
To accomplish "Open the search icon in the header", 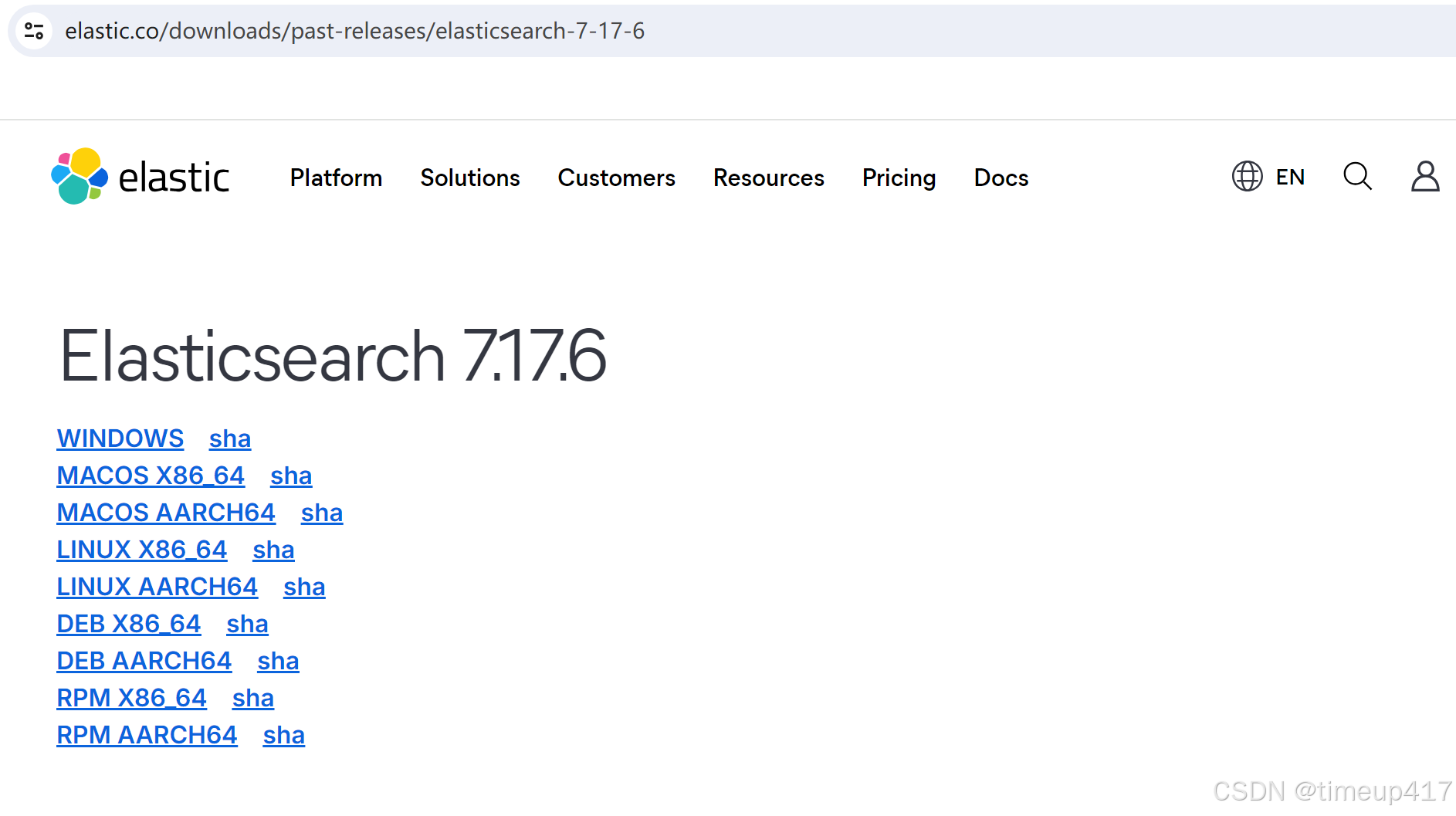I will tap(1357, 177).
